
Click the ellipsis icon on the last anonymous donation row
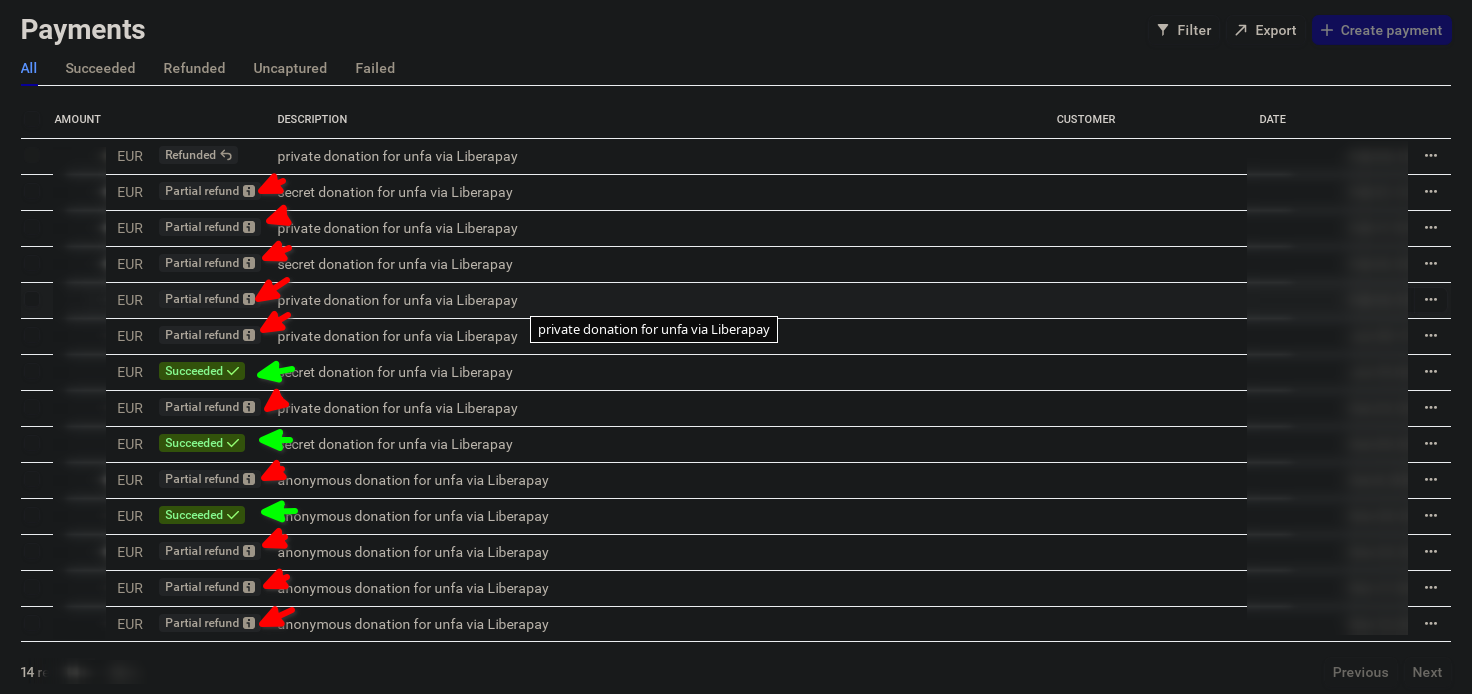[1430, 624]
